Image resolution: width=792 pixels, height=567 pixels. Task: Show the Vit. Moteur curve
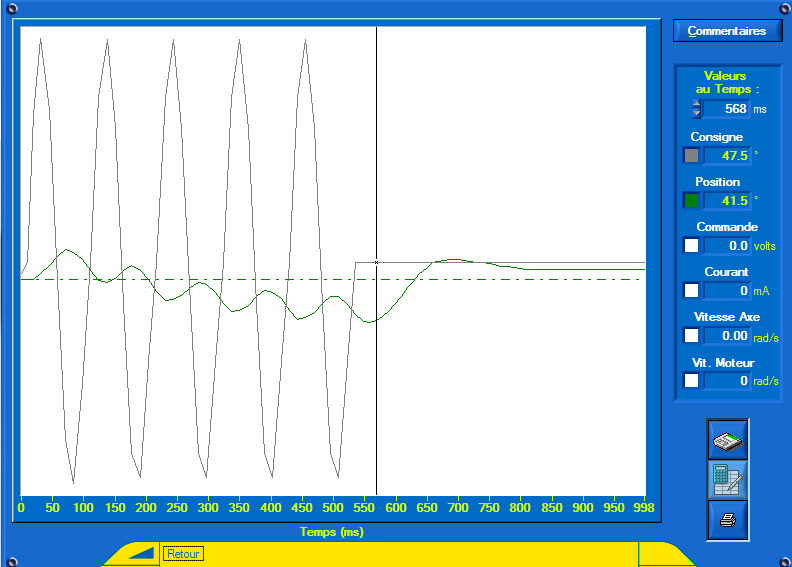click(691, 380)
